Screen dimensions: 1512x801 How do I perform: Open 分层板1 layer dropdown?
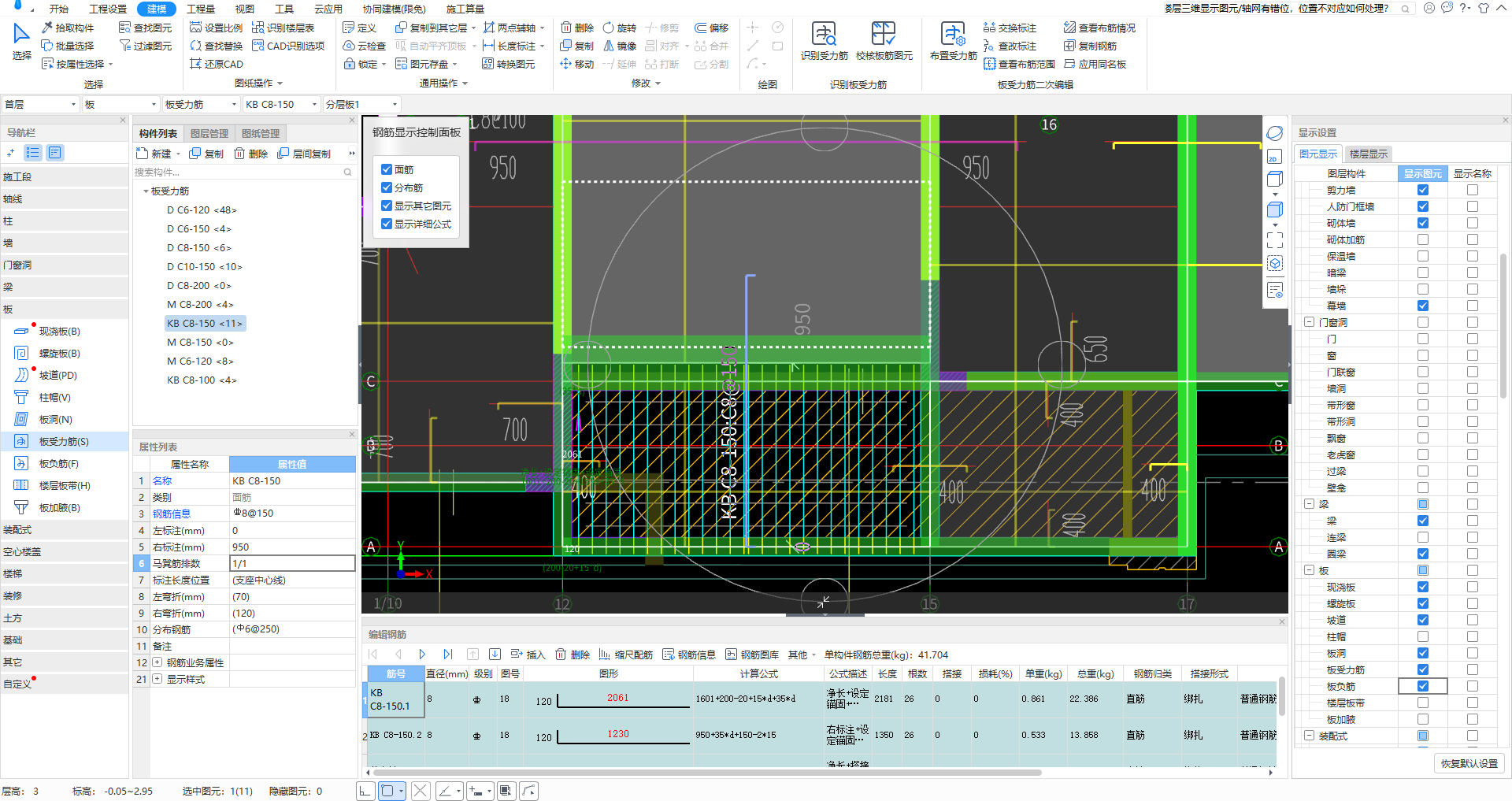pyautogui.click(x=361, y=104)
